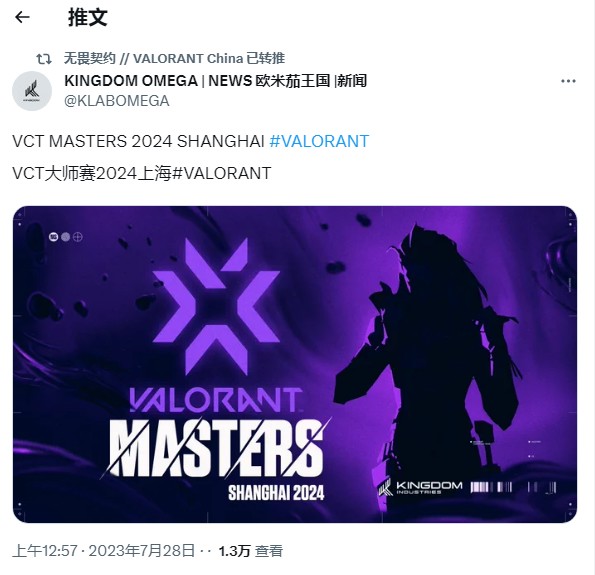
Task: Click the Kingdom Industries logo in banner
Action: [x=420, y=487]
